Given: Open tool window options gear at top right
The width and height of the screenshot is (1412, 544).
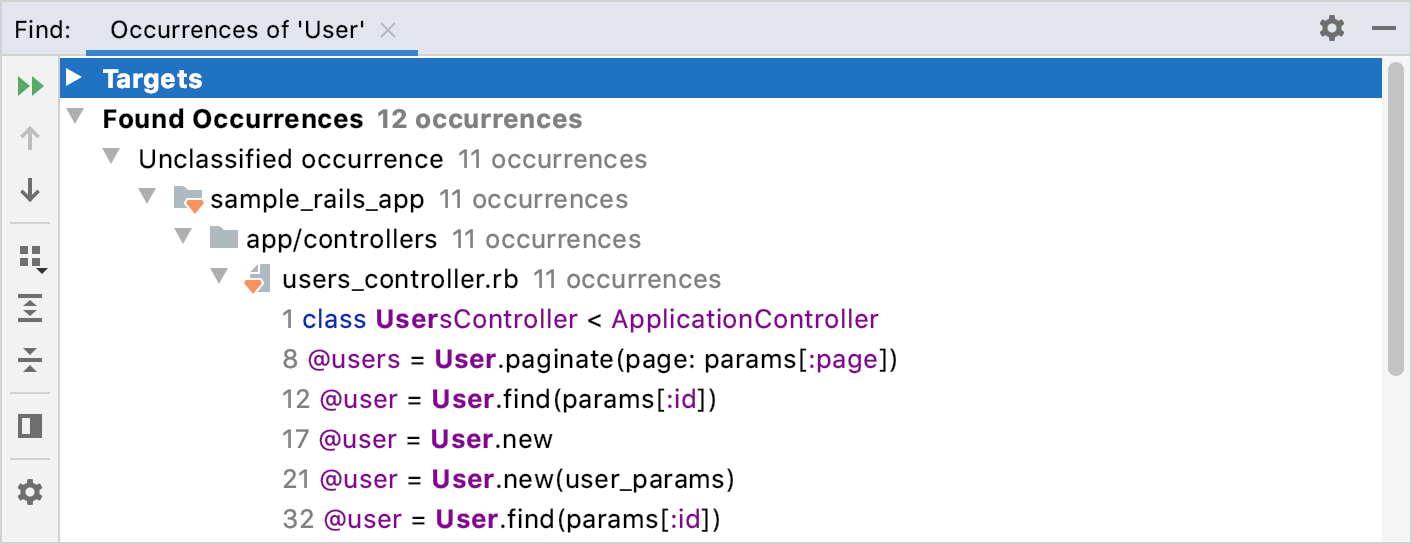Looking at the screenshot, I should [1332, 28].
